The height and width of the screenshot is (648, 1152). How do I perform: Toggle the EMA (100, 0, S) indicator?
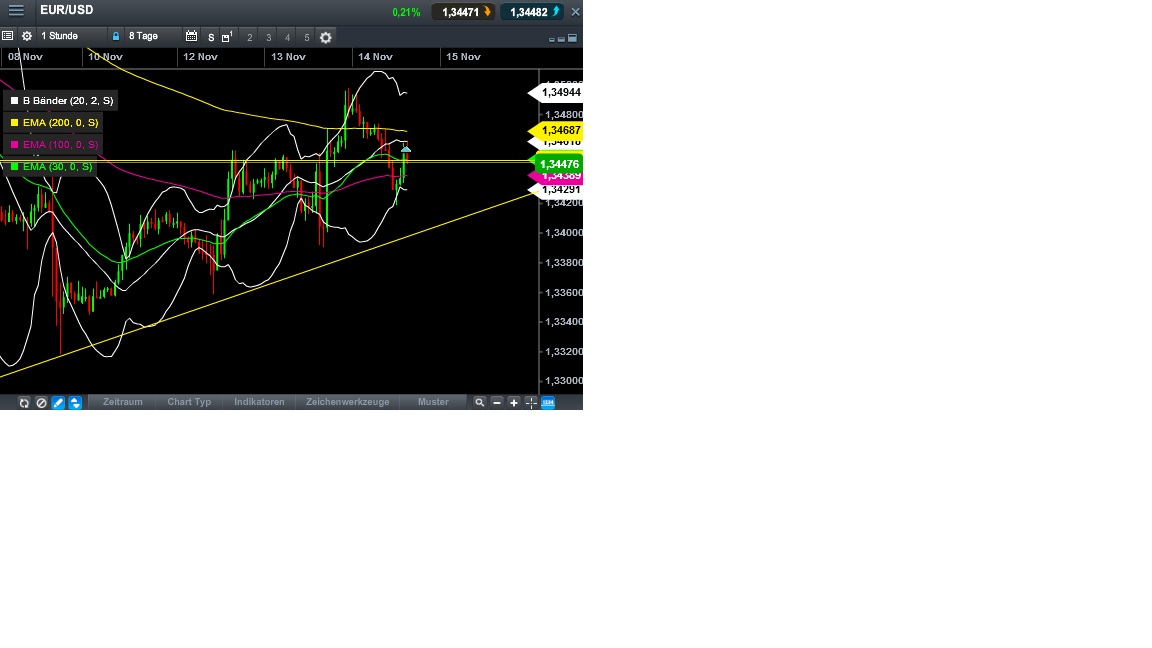pyautogui.click(x=52, y=144)
